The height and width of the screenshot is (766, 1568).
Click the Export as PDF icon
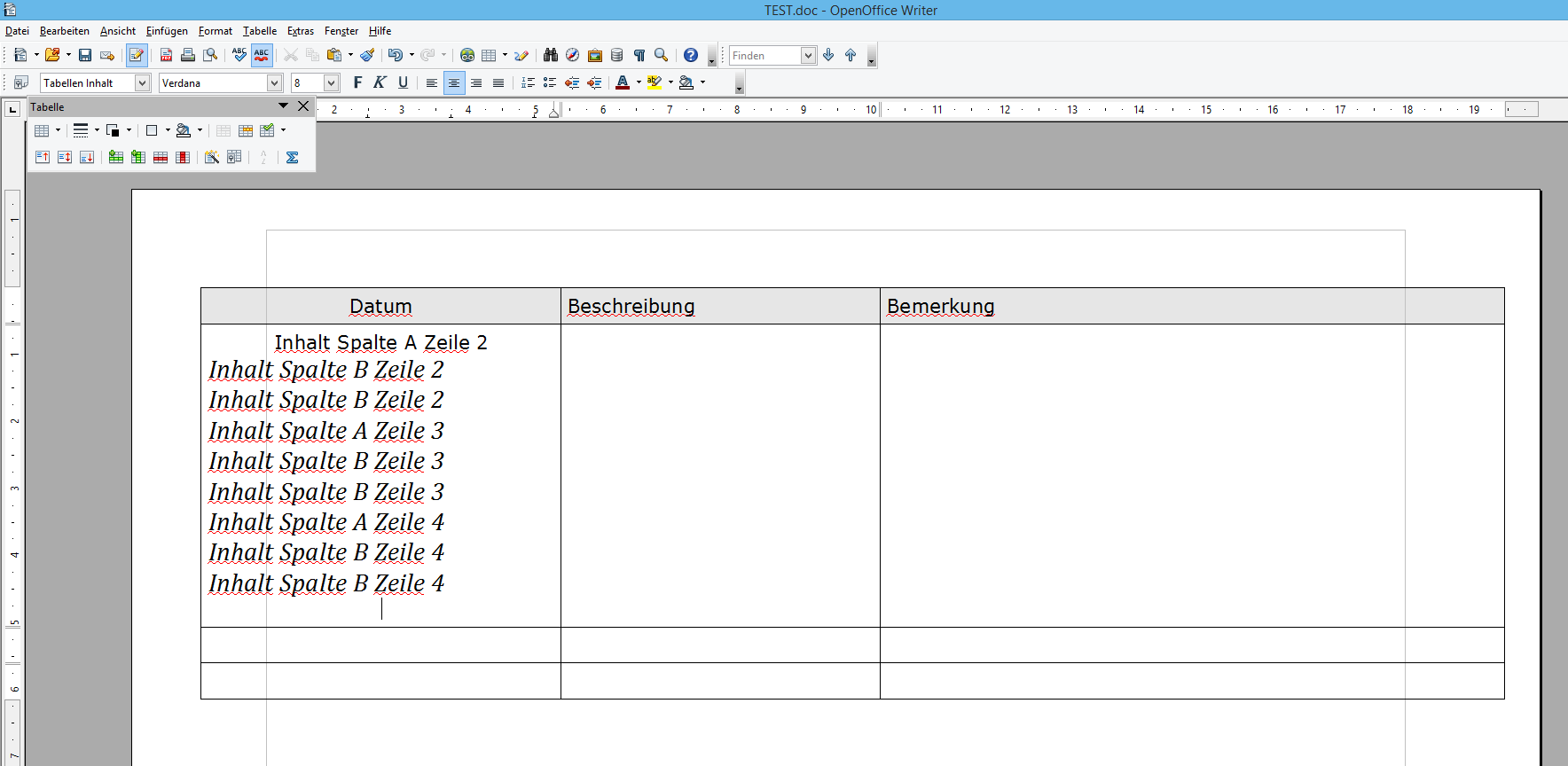[x=166, y=56]
